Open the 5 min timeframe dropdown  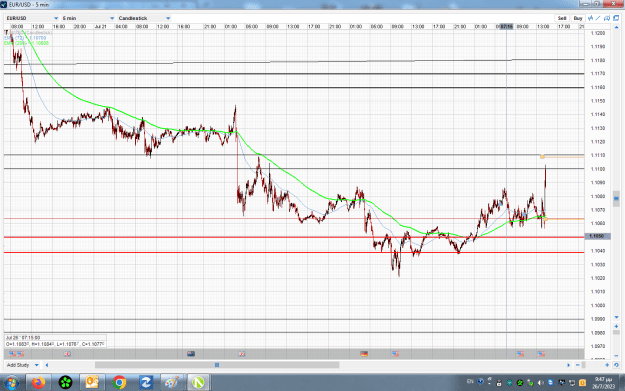88,18
